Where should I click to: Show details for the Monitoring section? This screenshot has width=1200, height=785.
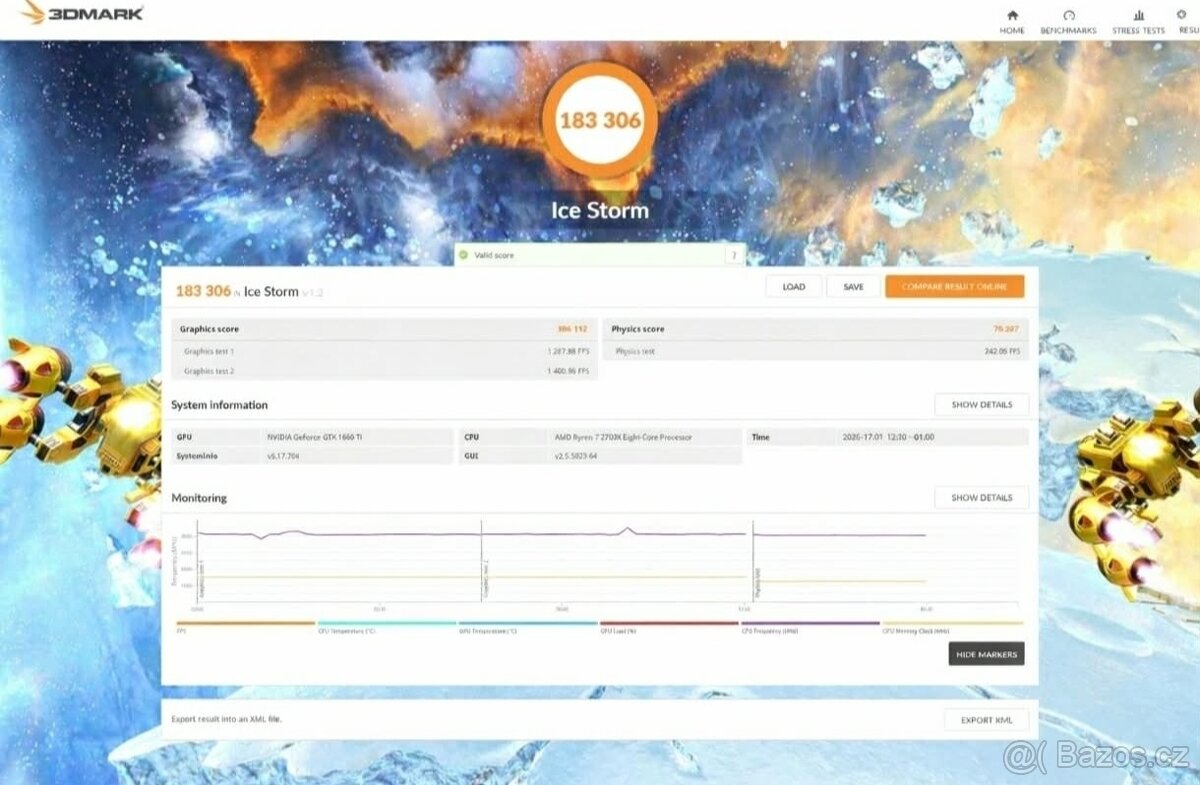tap(981, 497)
